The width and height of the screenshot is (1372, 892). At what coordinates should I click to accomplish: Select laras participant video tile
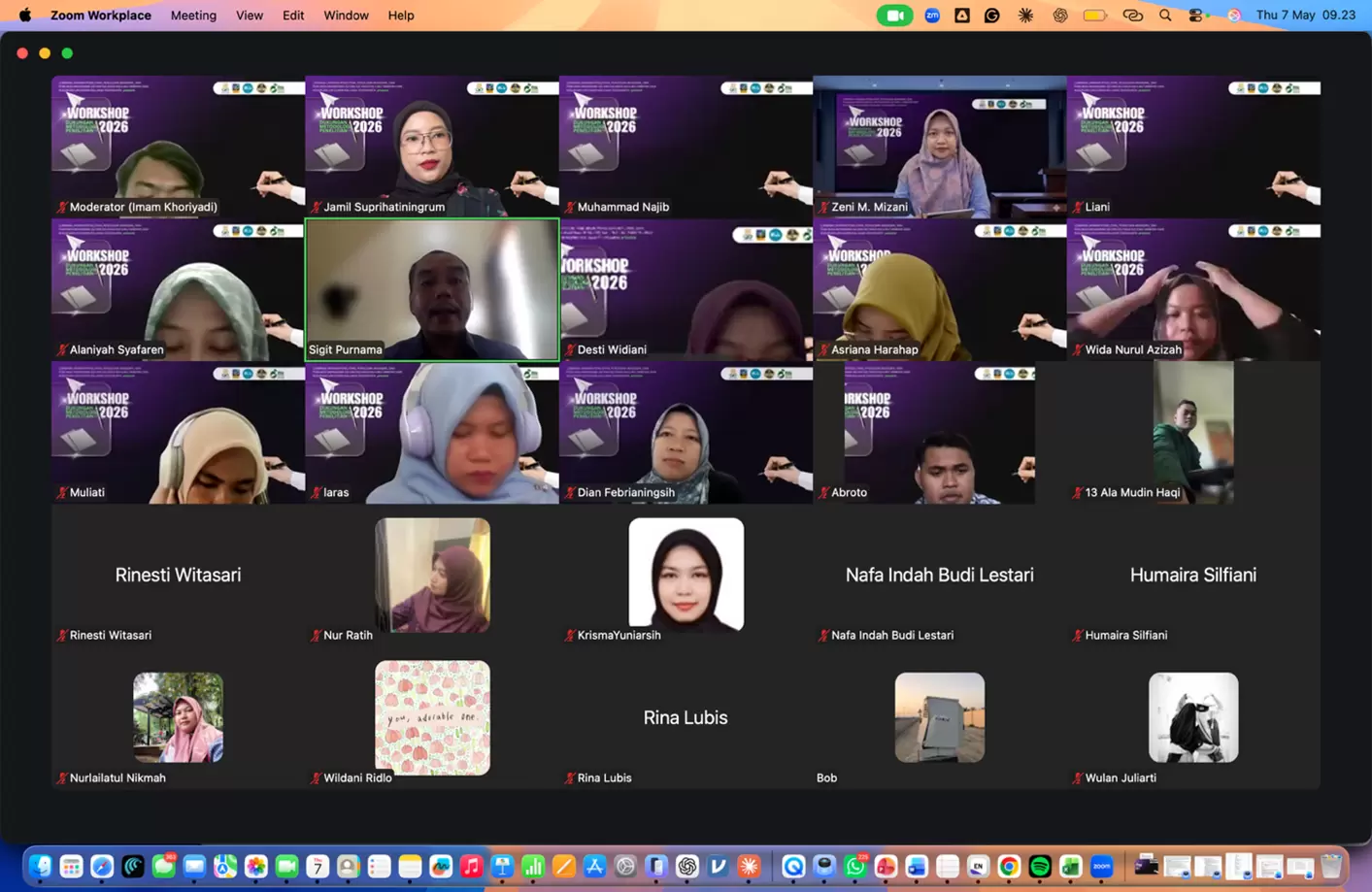click(x=432, y=432)
